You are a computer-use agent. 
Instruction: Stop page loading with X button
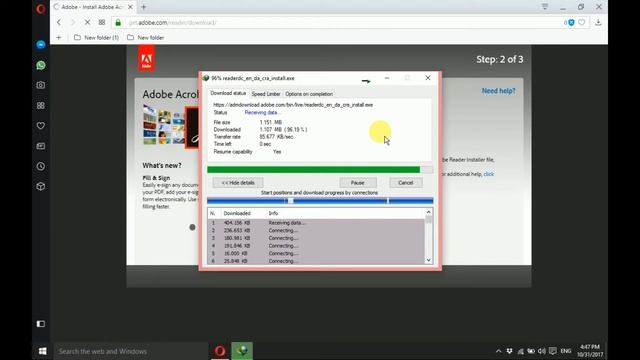click(x=87, y=22)
